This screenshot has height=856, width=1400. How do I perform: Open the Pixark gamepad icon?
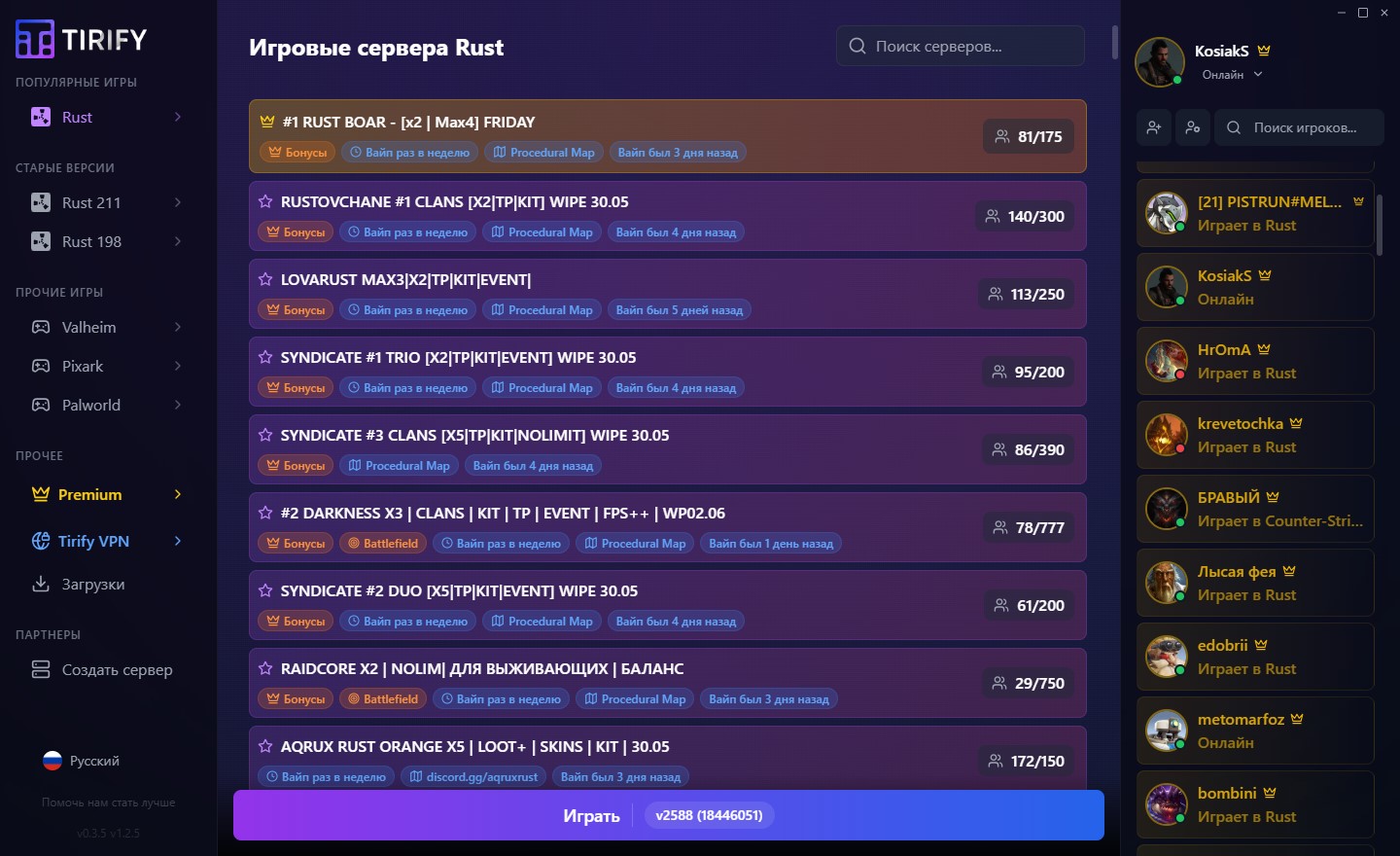41,366
